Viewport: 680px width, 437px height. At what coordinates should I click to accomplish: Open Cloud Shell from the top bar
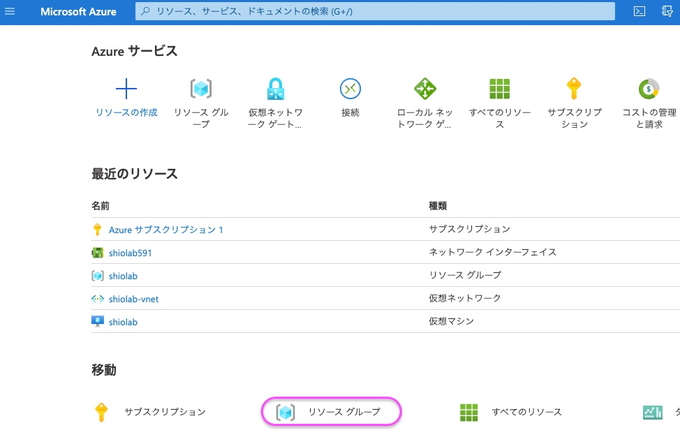(639, 11)
